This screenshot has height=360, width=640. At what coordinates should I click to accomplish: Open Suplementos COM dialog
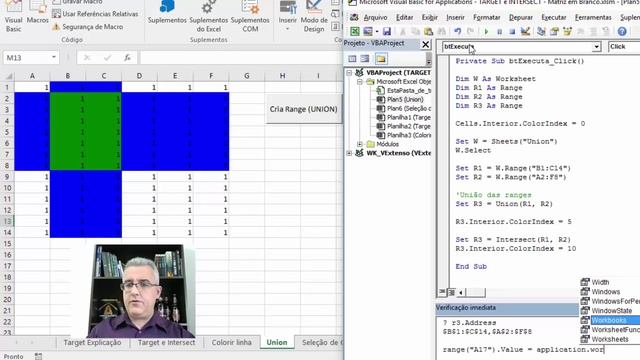pyautogui.click(x=250, y=16)
